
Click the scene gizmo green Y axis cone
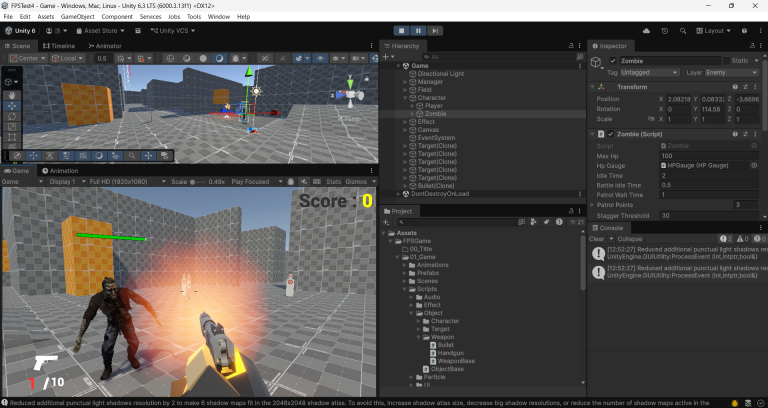point(350,84)
